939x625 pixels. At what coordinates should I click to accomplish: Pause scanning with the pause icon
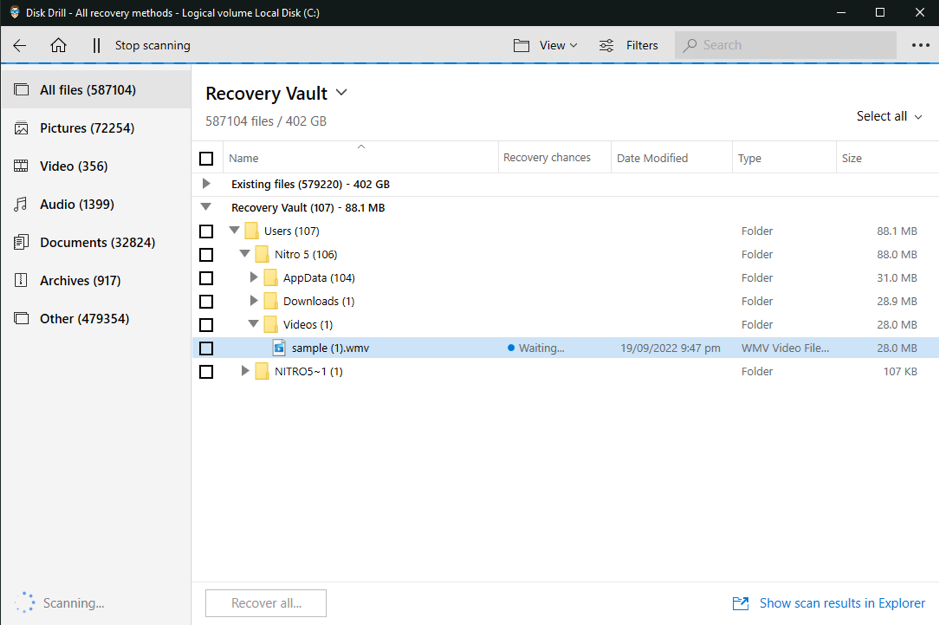pyautogui.click(x=96, y=45)
